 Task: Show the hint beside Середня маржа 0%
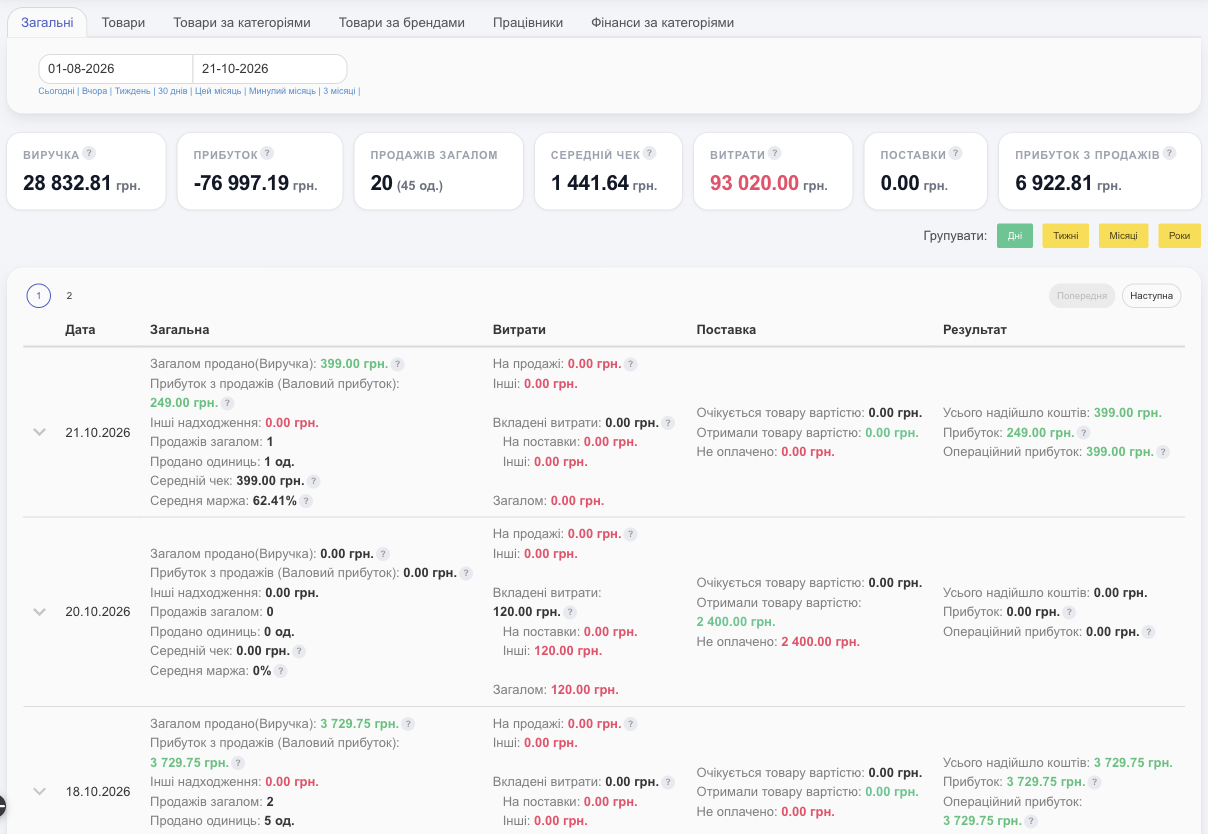[x=281, y=671]
